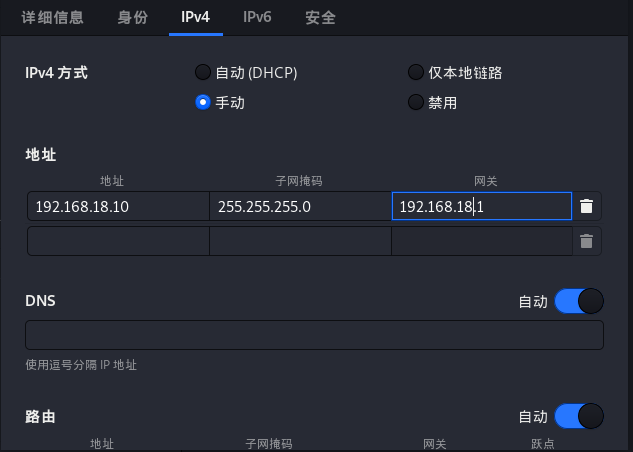Toggle the 路由 自动 switch
The image size is (633, 452).
(579, 415)
